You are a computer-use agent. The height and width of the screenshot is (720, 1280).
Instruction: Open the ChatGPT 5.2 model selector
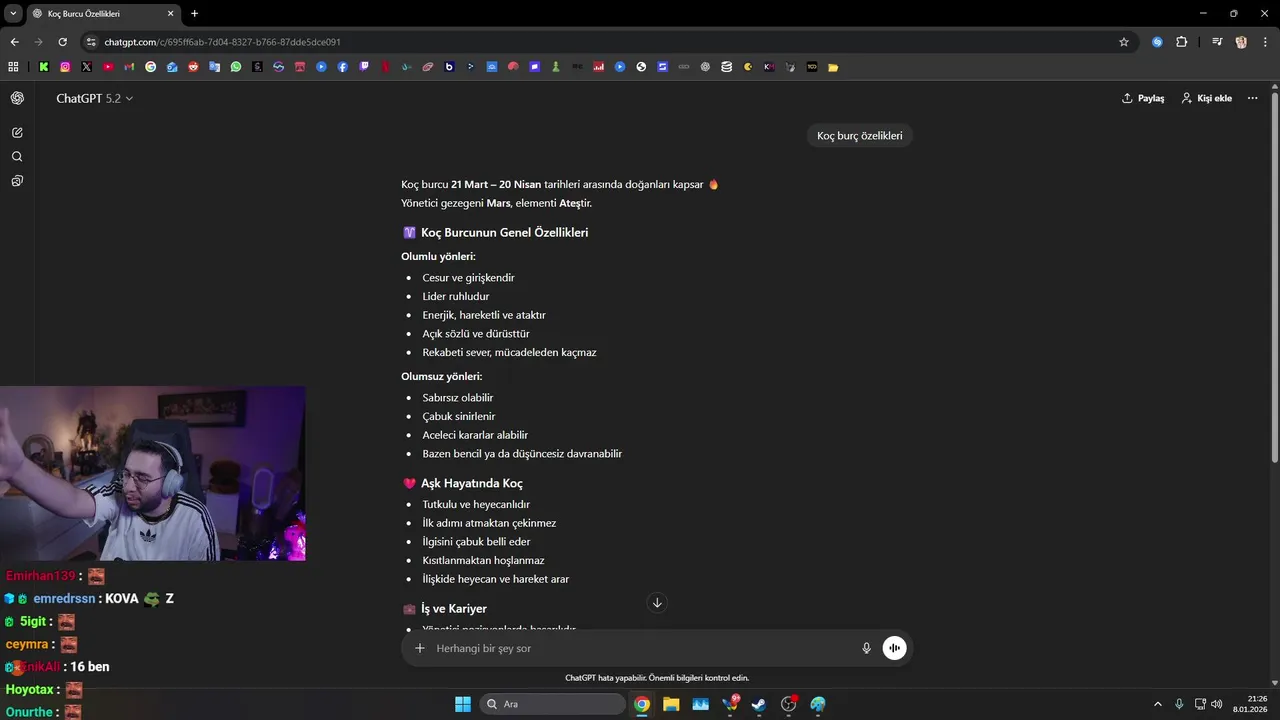click(x=94, y=98)
